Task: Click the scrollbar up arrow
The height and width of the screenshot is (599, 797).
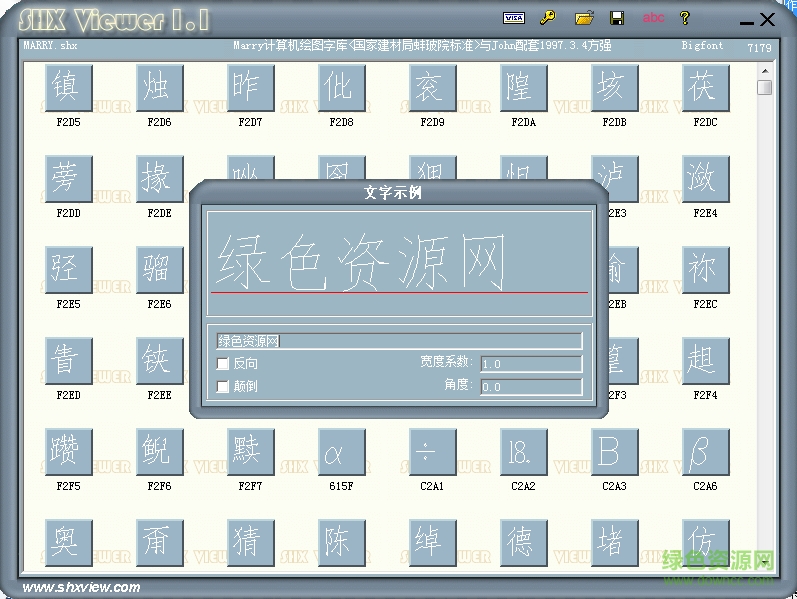Action: pyautogui.click(x=765, y=71)
